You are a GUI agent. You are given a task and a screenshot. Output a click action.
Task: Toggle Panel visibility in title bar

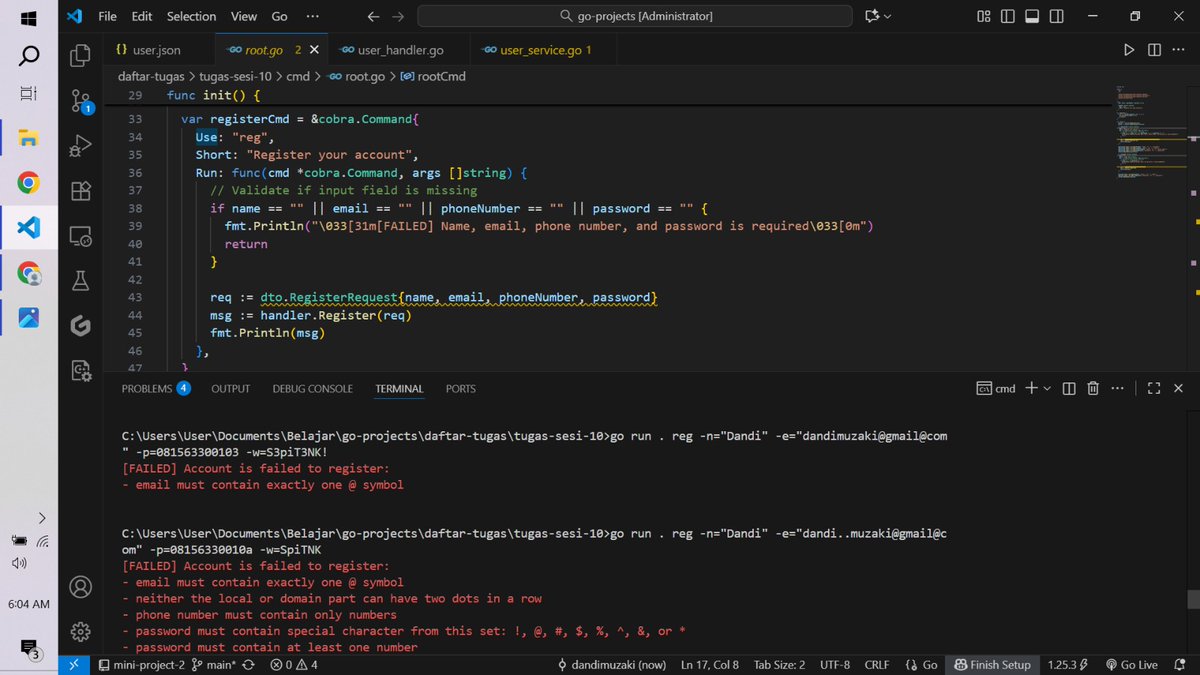tap(1032, 16)
